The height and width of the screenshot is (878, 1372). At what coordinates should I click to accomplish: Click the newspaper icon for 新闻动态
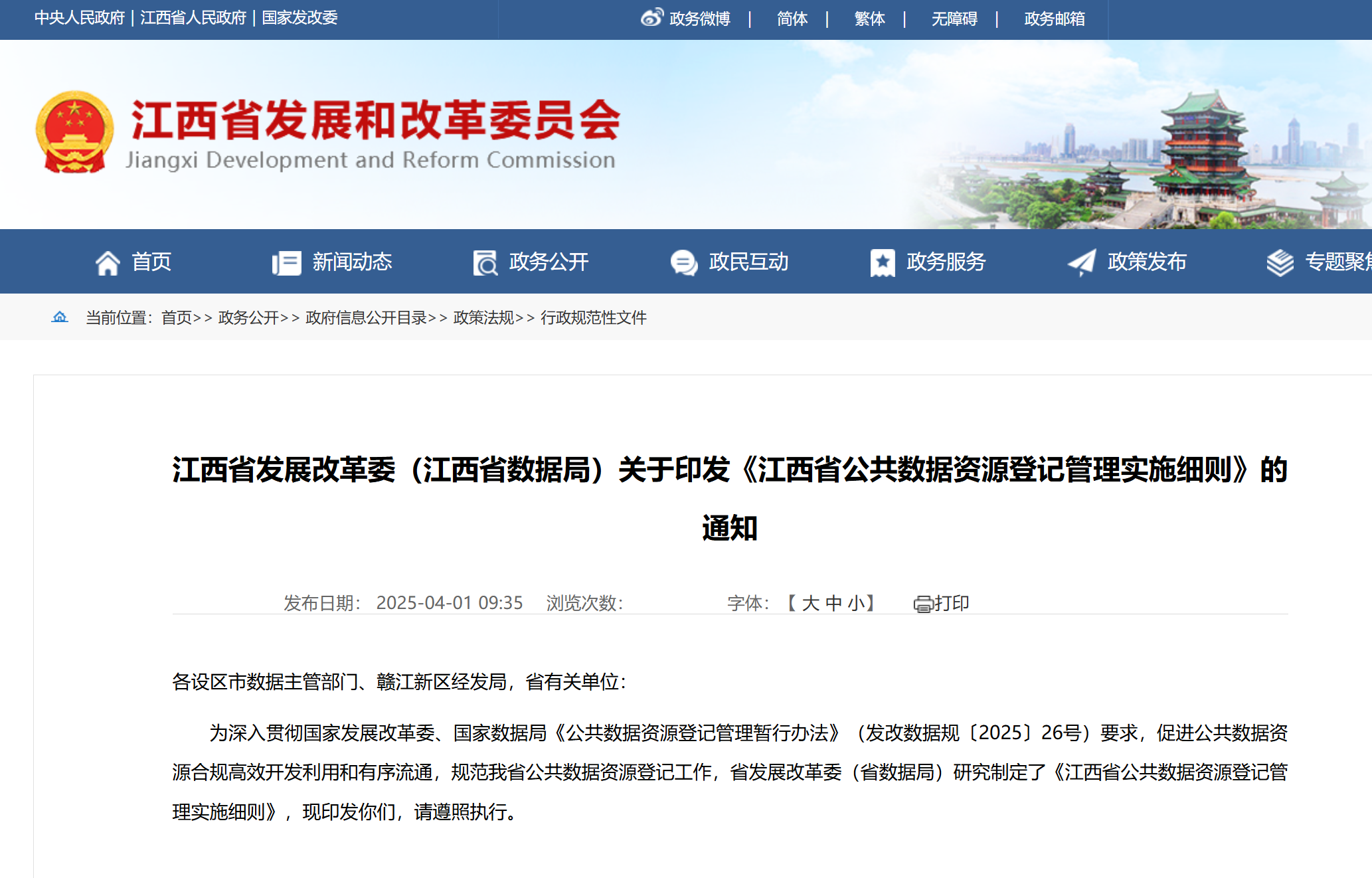286,262
